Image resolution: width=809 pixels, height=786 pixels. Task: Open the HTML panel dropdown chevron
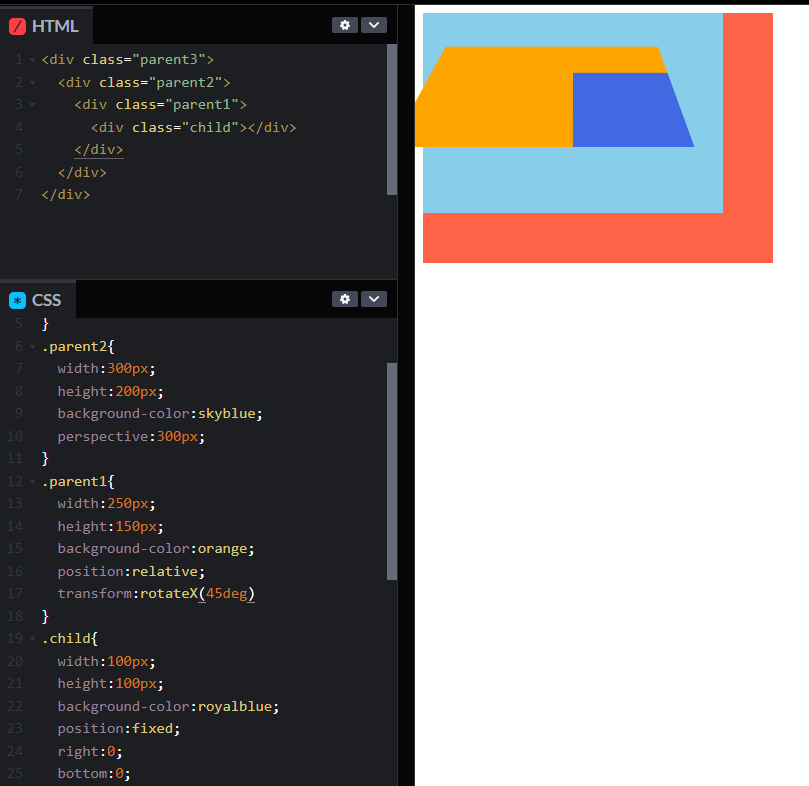pos(374,25)
